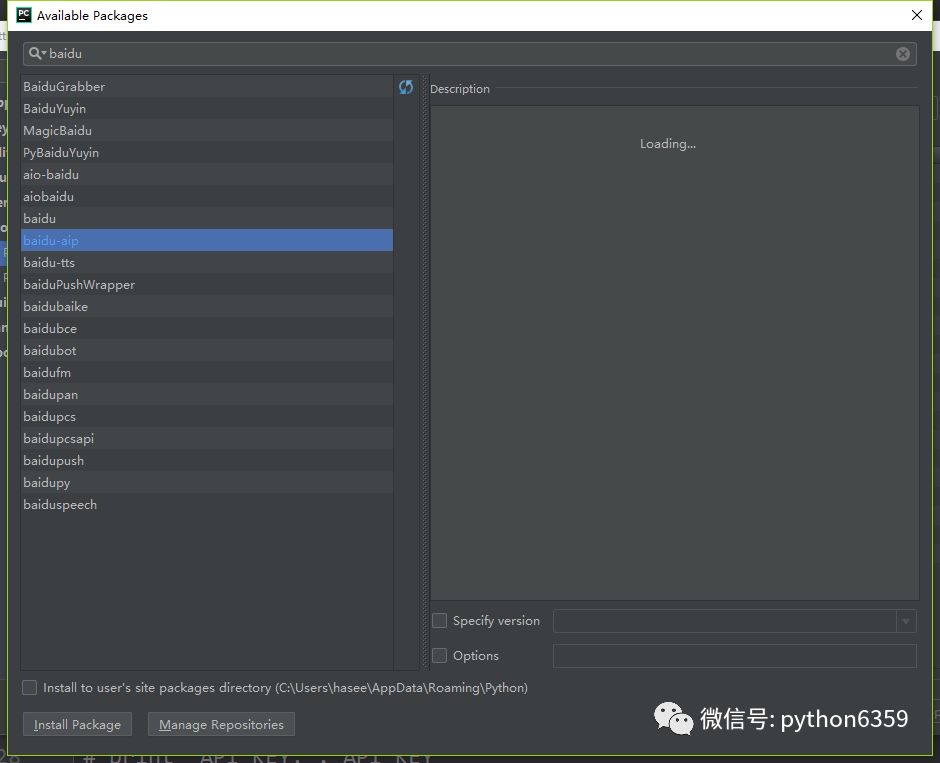This screenshot has width=940, height=763.
Task: Enable the Specify version checkbox
Action: [439, 620]
